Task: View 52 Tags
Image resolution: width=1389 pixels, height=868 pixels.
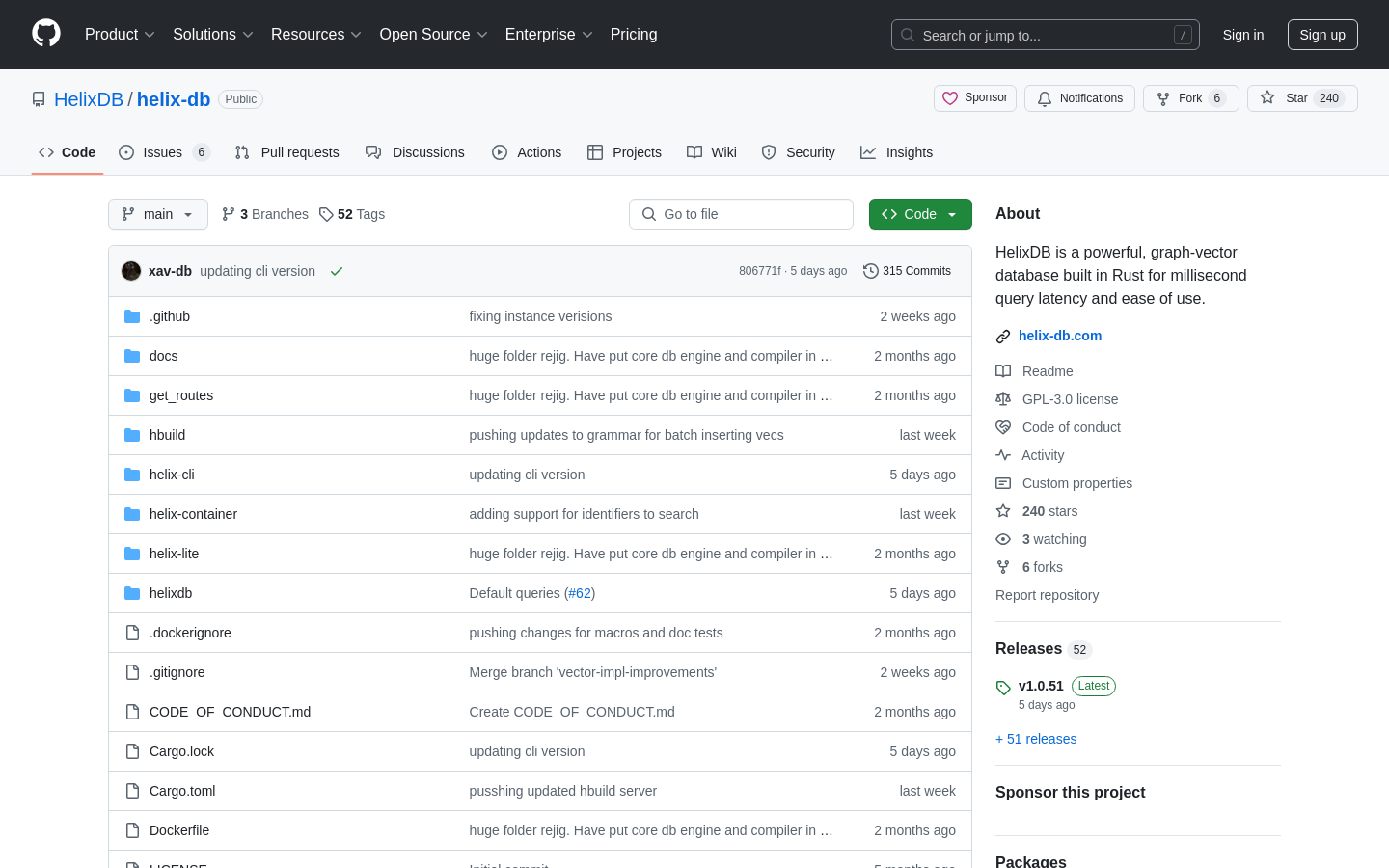Action: (352, 214)
